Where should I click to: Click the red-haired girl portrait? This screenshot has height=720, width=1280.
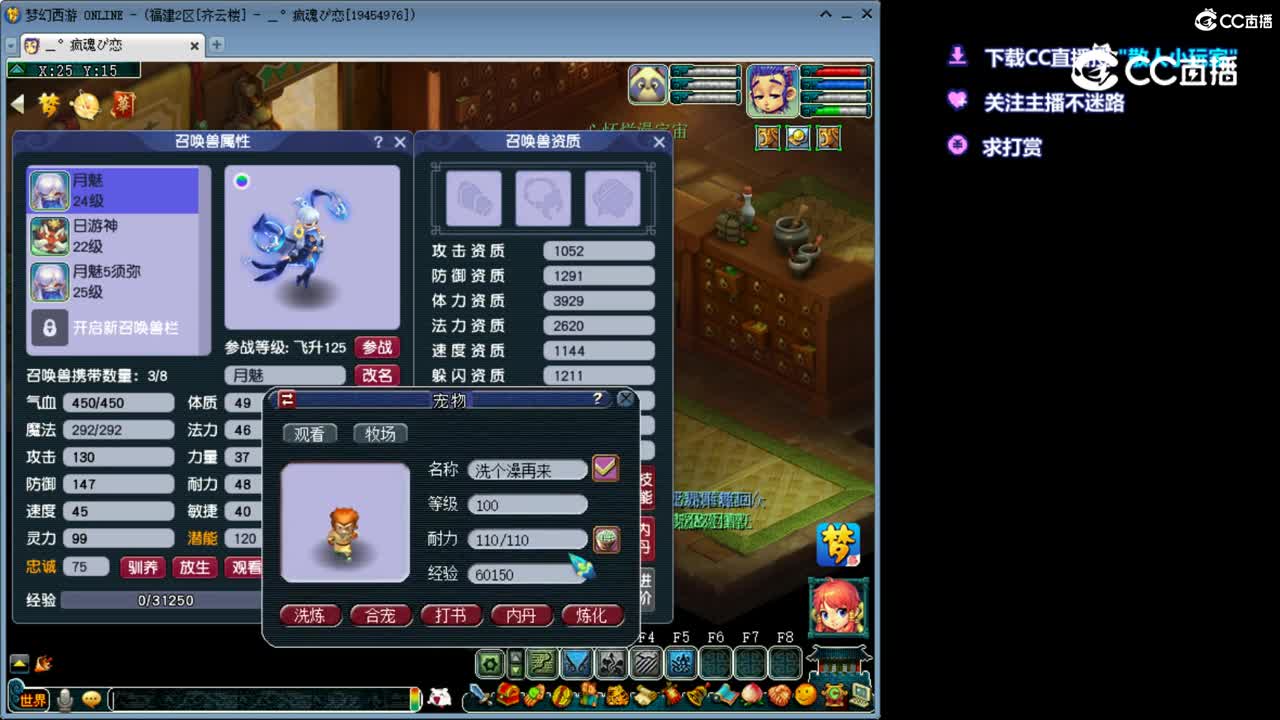(x=838, y=607)
